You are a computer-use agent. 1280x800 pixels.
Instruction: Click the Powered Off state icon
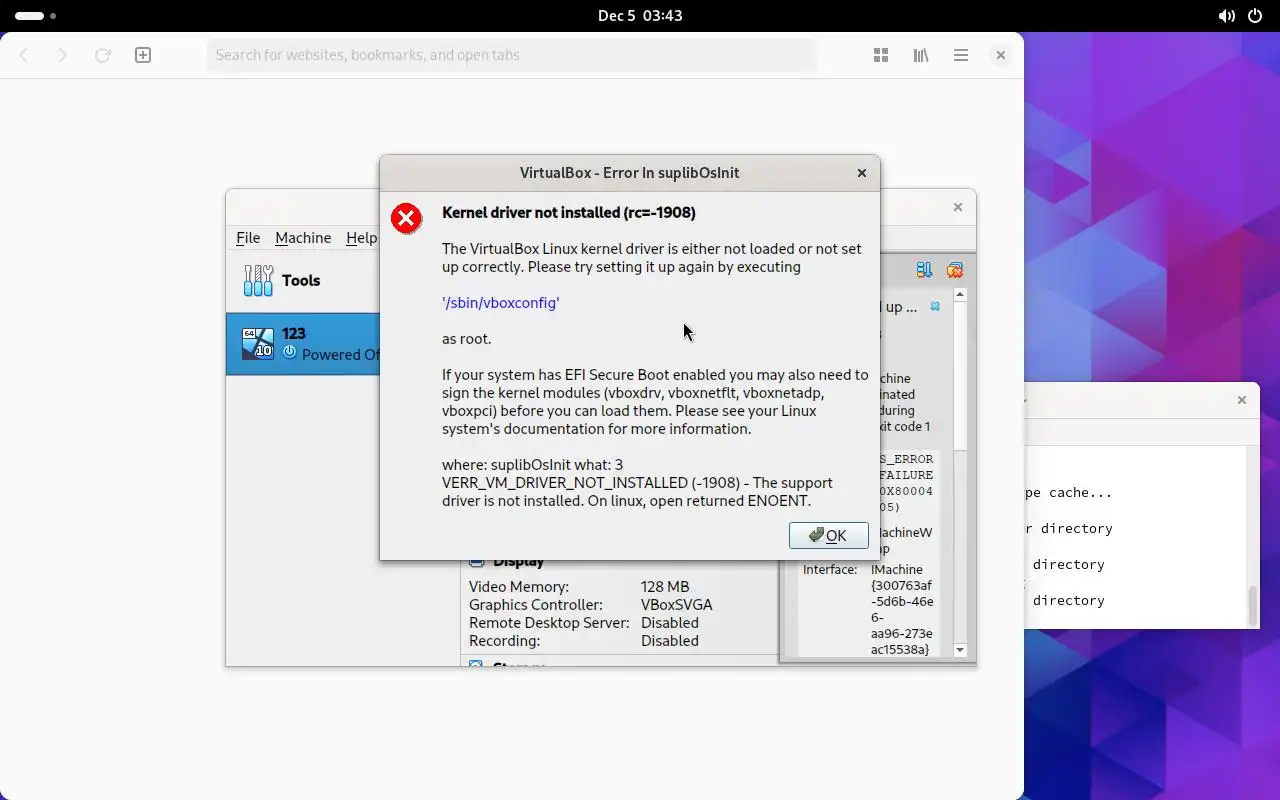click(290, 353)
